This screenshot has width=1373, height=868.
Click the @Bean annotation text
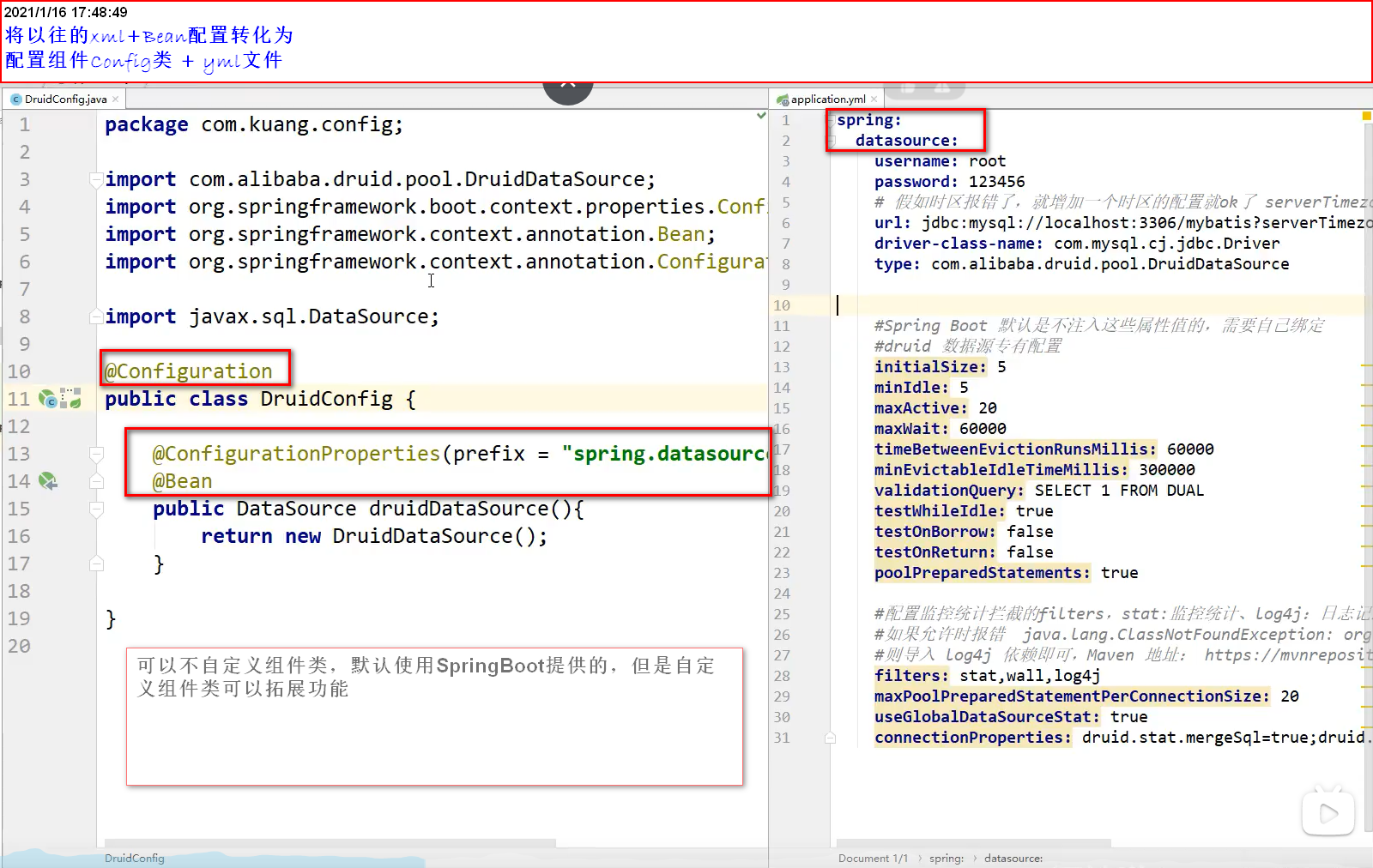pyautogui.click(x=182, y=481)
